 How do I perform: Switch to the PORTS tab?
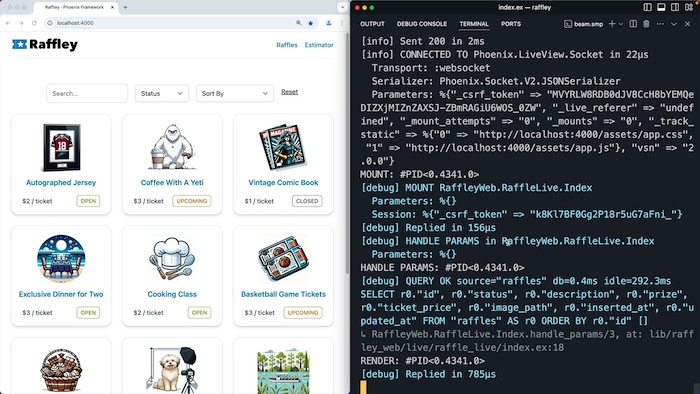click(x=511, y=24)
